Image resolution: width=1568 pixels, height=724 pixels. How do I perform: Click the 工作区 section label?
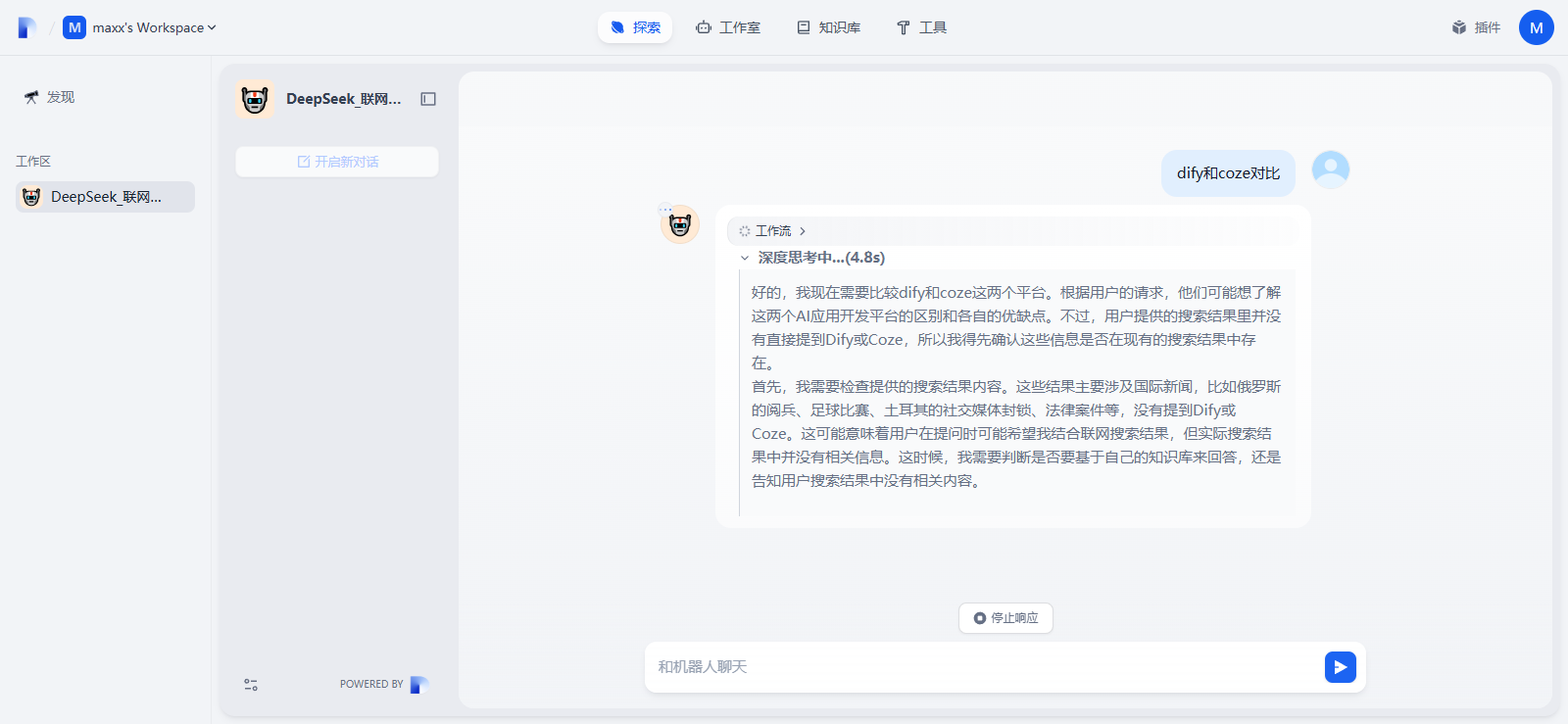33,162
